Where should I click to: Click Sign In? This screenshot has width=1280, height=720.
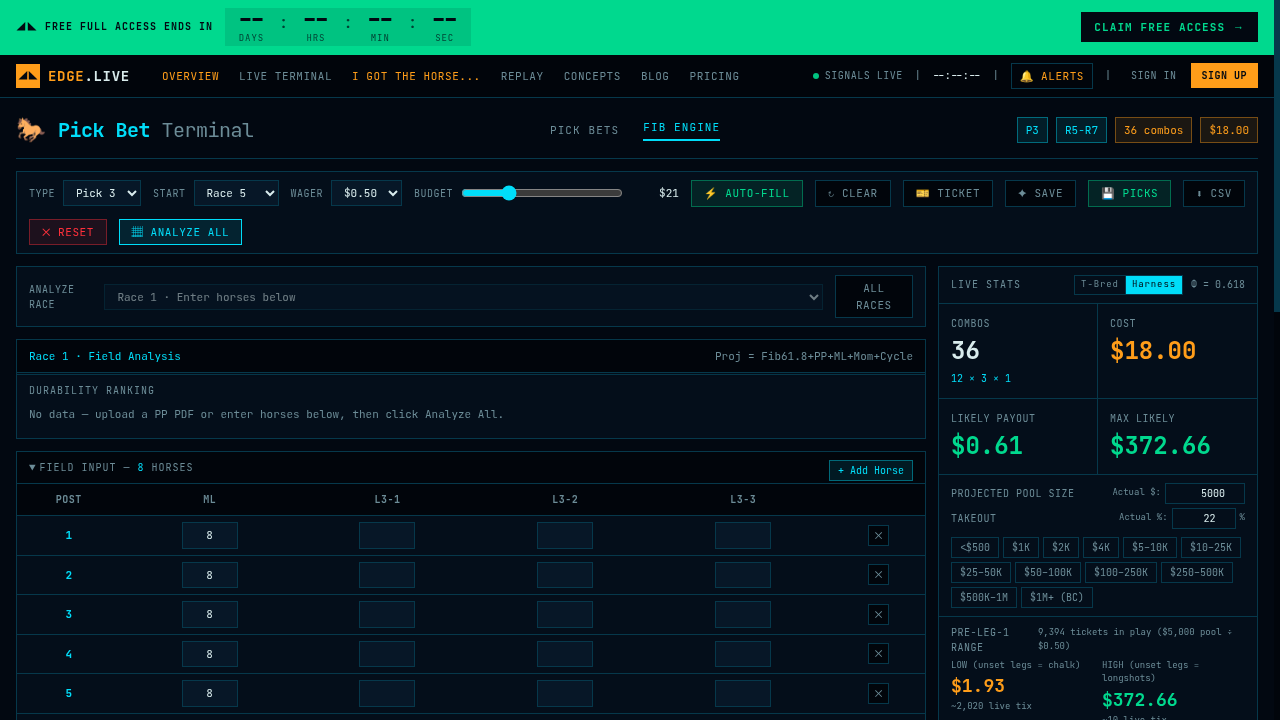point(1153,76)
